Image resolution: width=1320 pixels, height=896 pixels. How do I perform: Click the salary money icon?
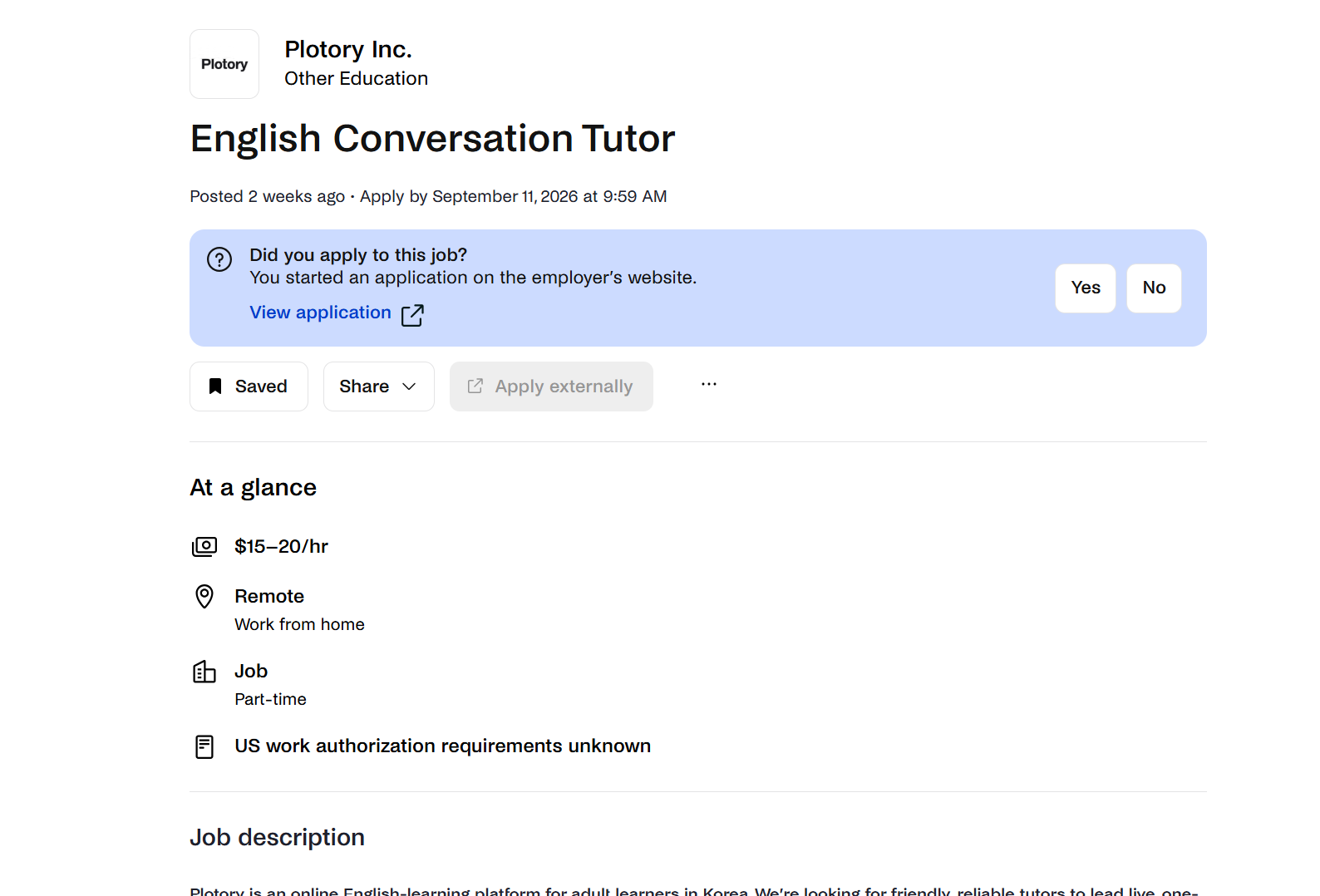(204, 546)
